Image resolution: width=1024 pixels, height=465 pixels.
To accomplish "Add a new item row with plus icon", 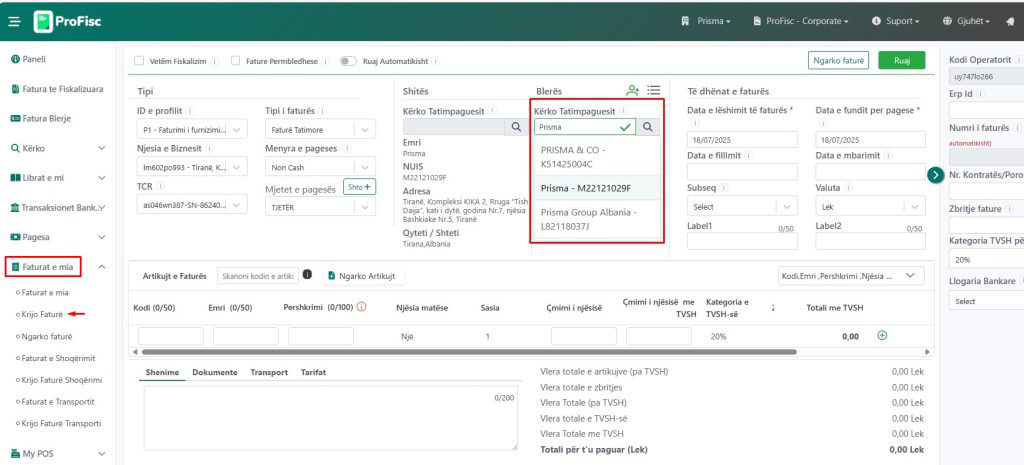I will [x=882, y=336].
